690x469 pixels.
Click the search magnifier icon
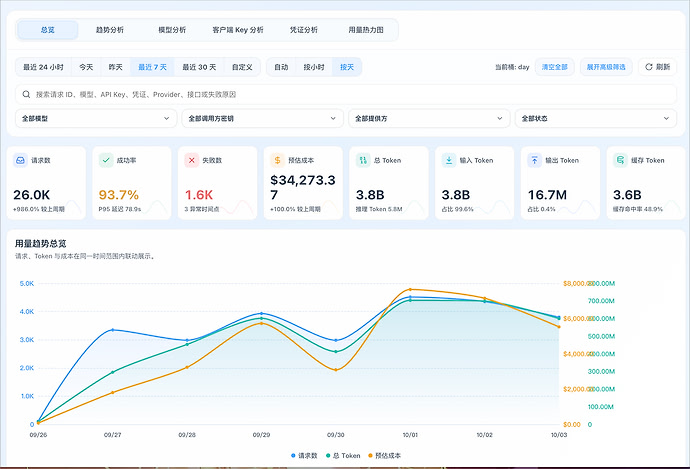pyautogui.click(x=26, y=94)
